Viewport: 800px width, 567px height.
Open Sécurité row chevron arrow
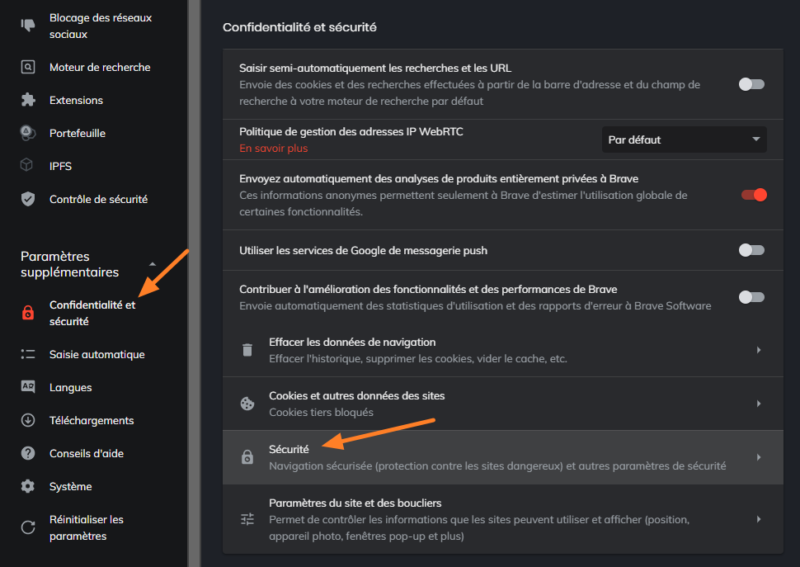[x=759, y=457]
